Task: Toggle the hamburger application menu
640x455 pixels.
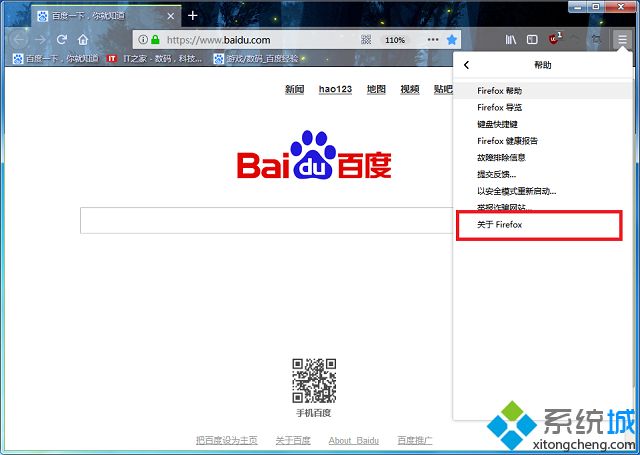Action: click(x=622, y=40)
